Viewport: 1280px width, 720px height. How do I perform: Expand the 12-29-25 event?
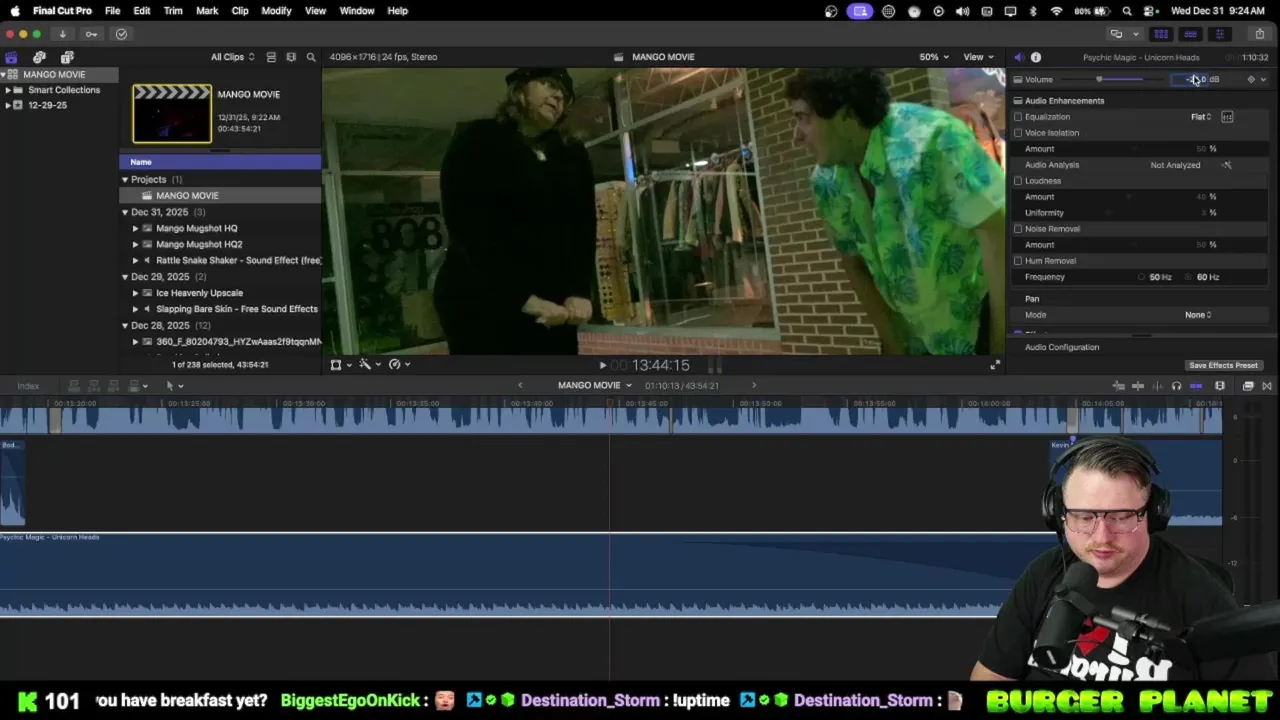[x=8, y=105]
